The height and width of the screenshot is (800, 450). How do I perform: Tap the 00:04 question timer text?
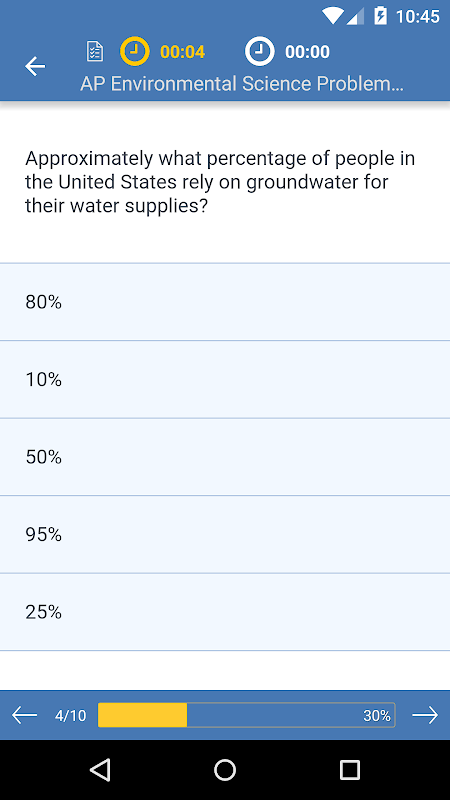[182, 52]
